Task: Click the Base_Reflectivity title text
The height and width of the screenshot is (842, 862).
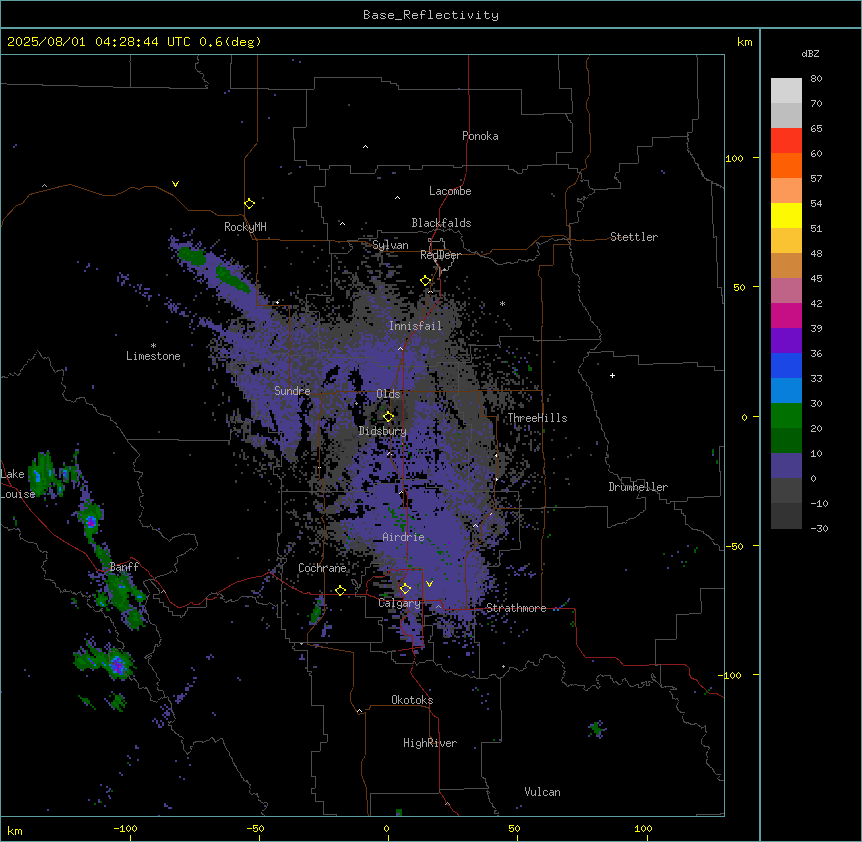Action: [431, 15]
